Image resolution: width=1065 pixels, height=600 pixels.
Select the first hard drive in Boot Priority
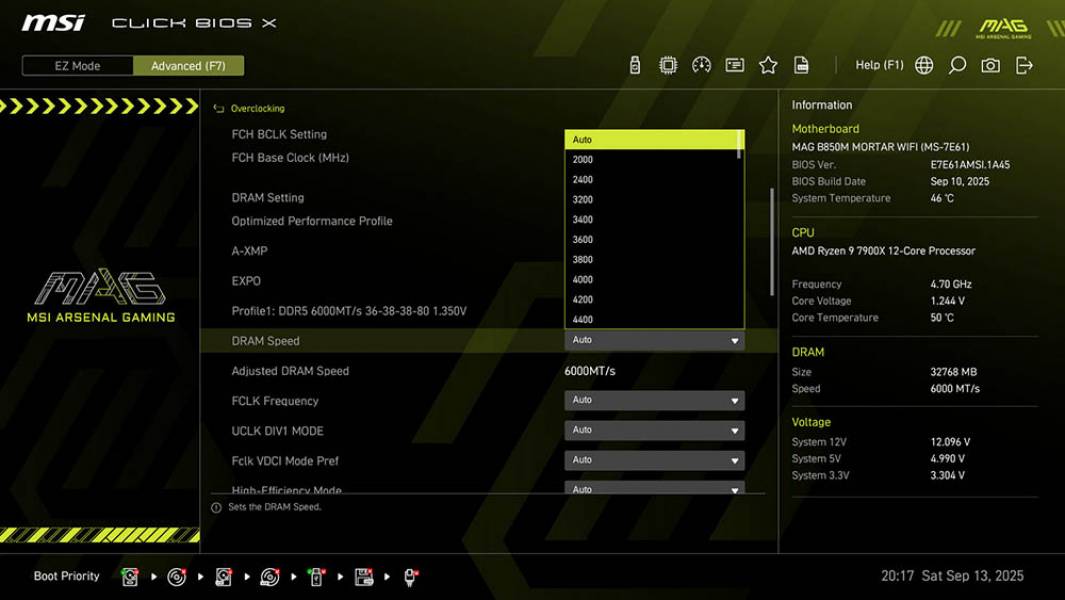tap(130, 575)
